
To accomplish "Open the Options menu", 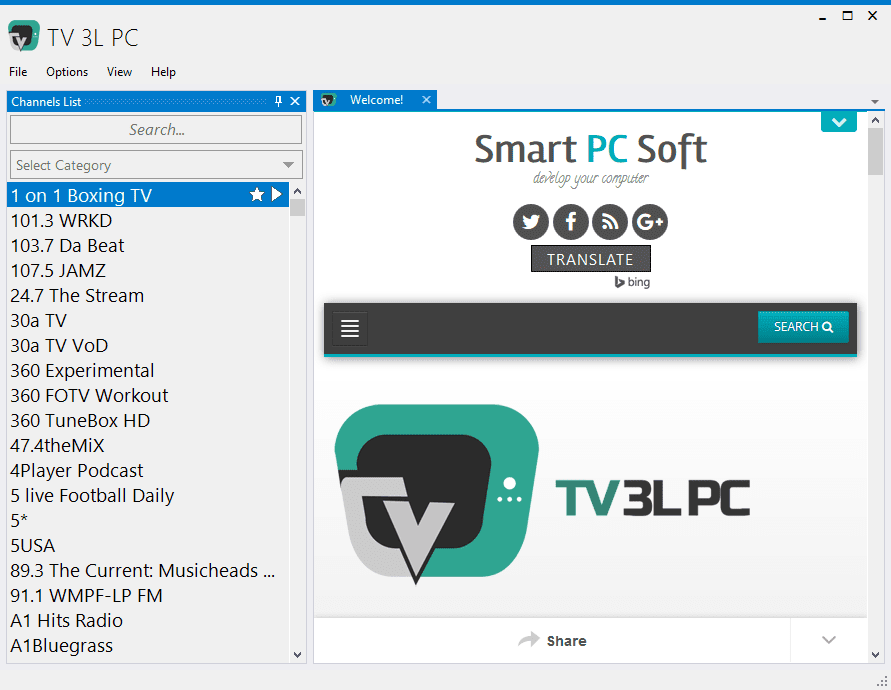I will [x=67, y=72].
